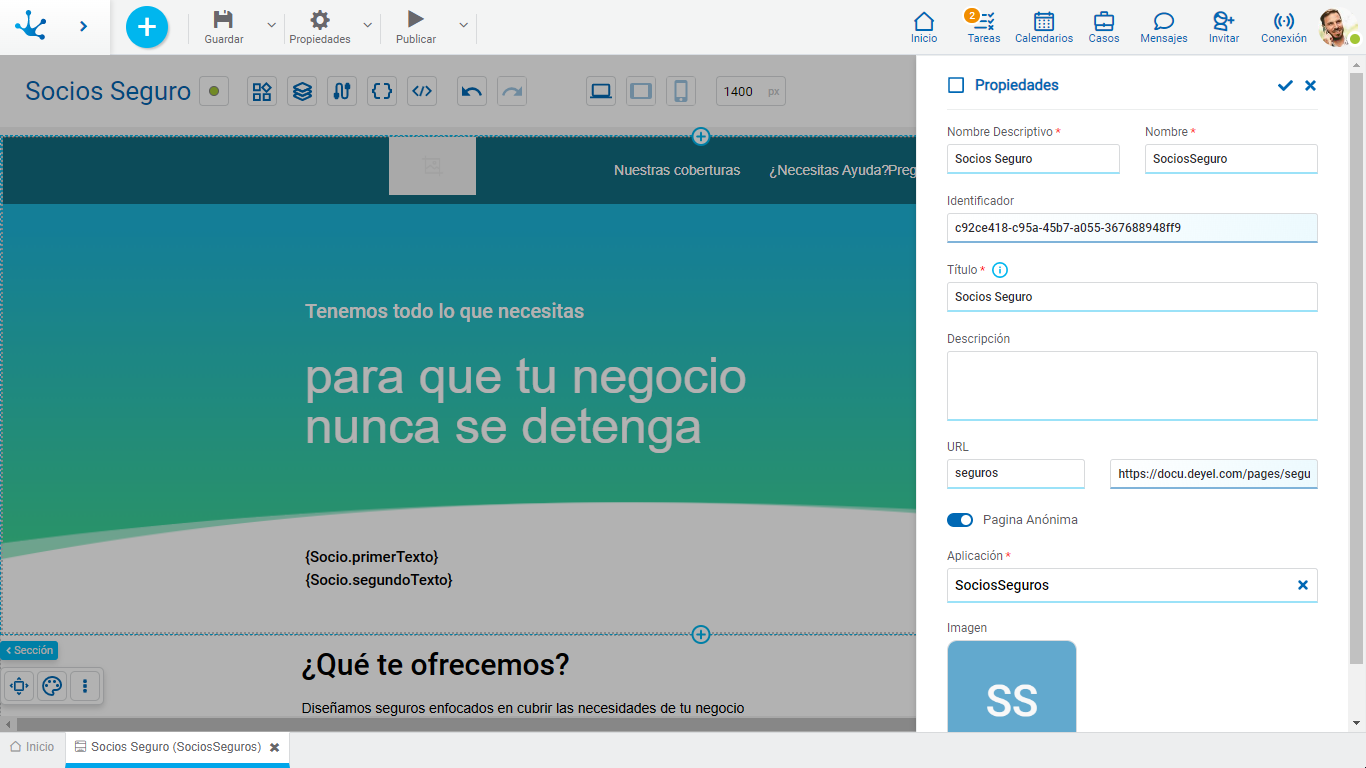Close the Propiedades panel
The image size is (1366, 768).
pyautogui.click(x=1311, y=86)
